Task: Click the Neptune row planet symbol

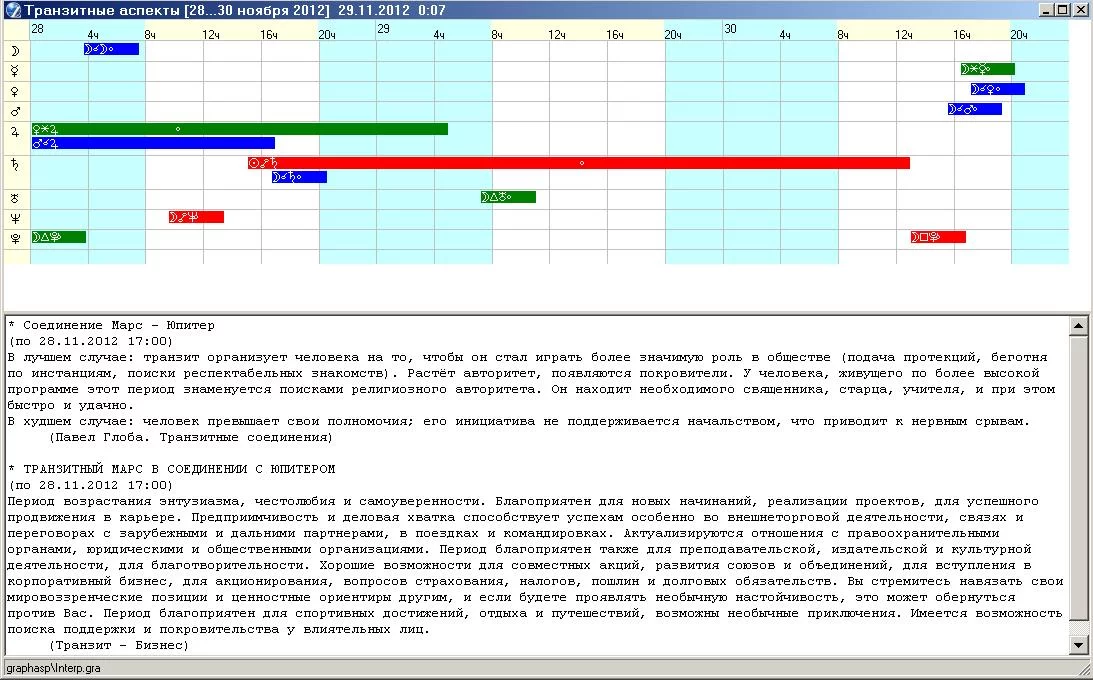Action: click(x=15, y=219)
